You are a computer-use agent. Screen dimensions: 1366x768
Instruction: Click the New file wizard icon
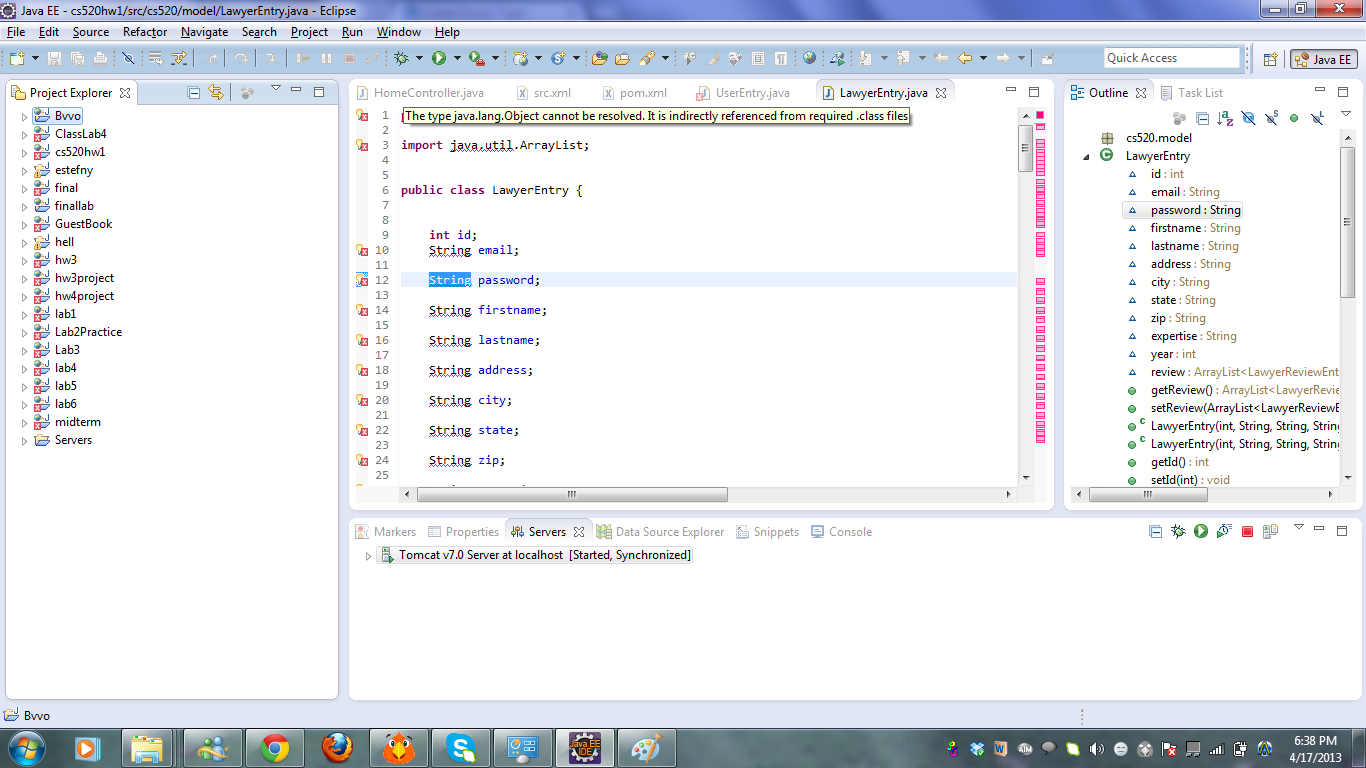[17, 59]
